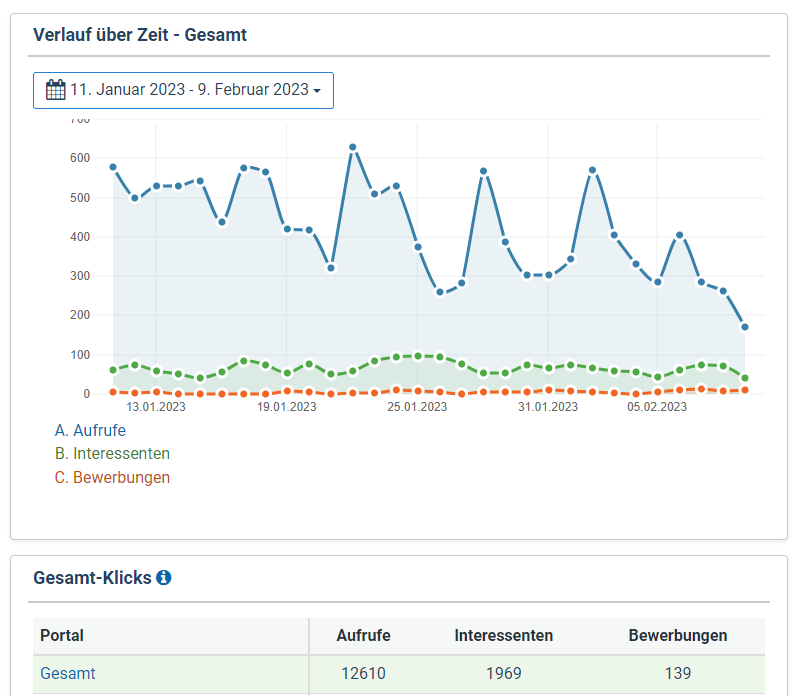The width and height of the screenshot is (797, 696).
Task: Open the date range dropdown caret
Action: pyautogui.click(x=317, y=91)
